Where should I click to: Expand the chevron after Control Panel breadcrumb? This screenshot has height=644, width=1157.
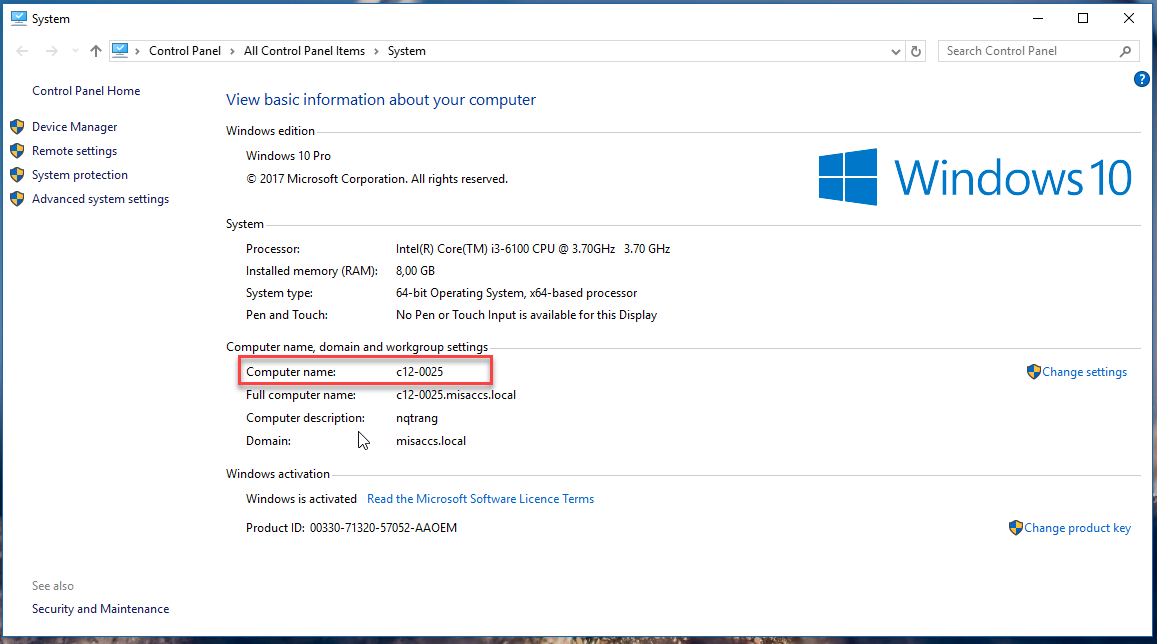click(x=232, y=51)
